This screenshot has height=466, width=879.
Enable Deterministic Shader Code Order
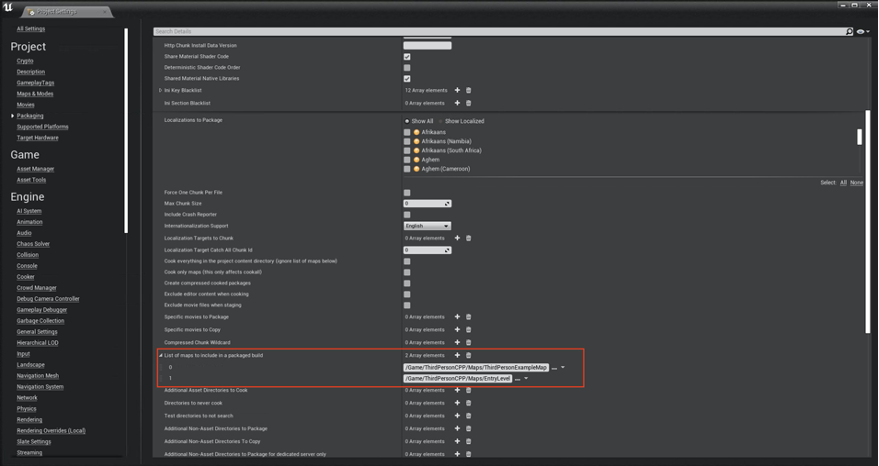(x=407, y=68)
